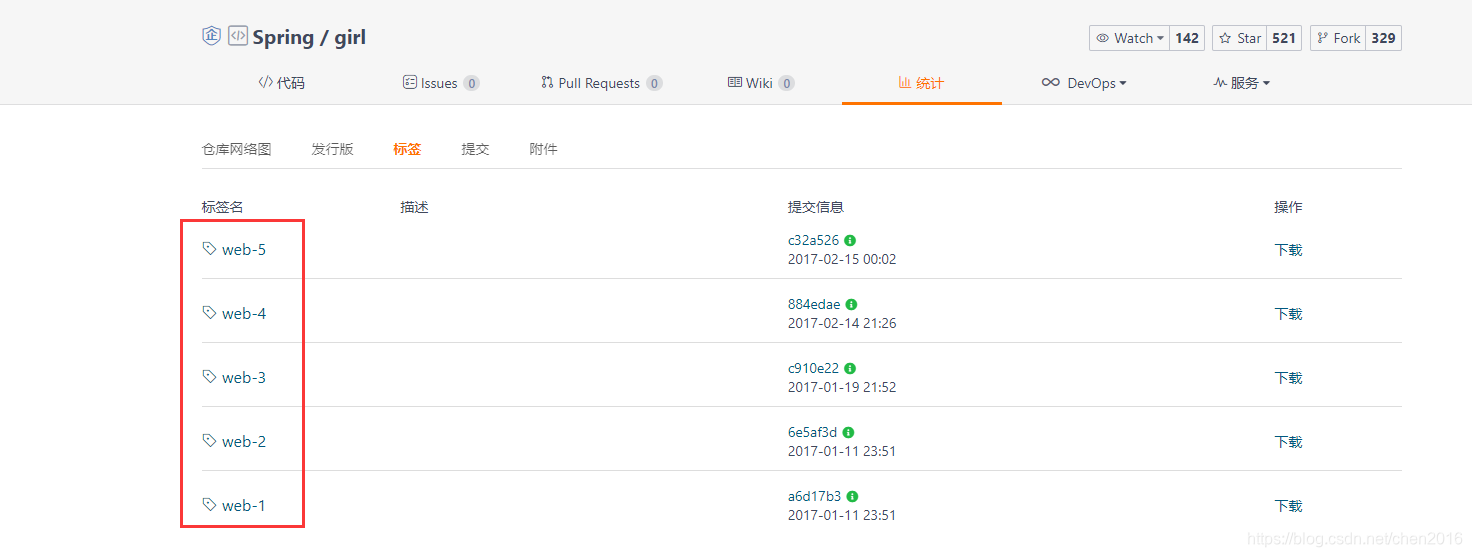Switch to the 代码 tab
Image resolution: width=1472 pixels, height=557 pixels.
click(281, 83)
